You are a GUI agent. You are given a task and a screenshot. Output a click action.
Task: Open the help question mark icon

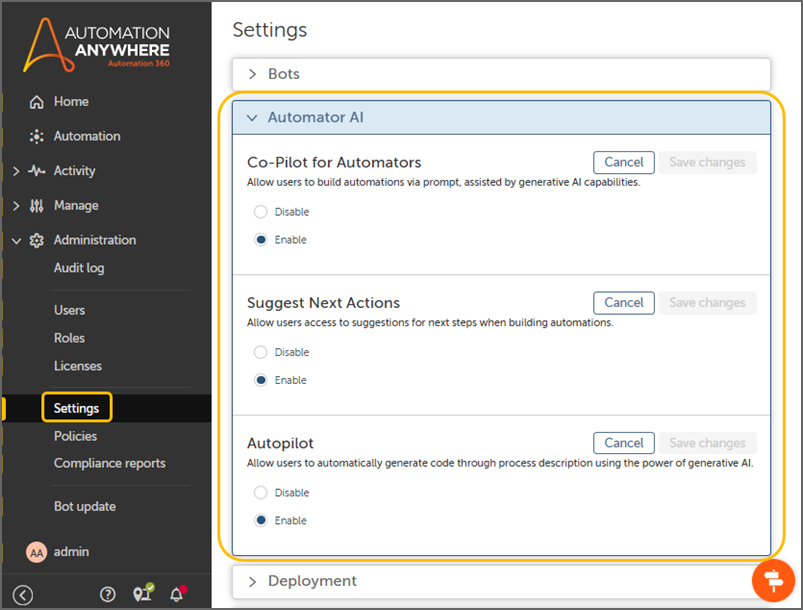click(x=108, y=594)
